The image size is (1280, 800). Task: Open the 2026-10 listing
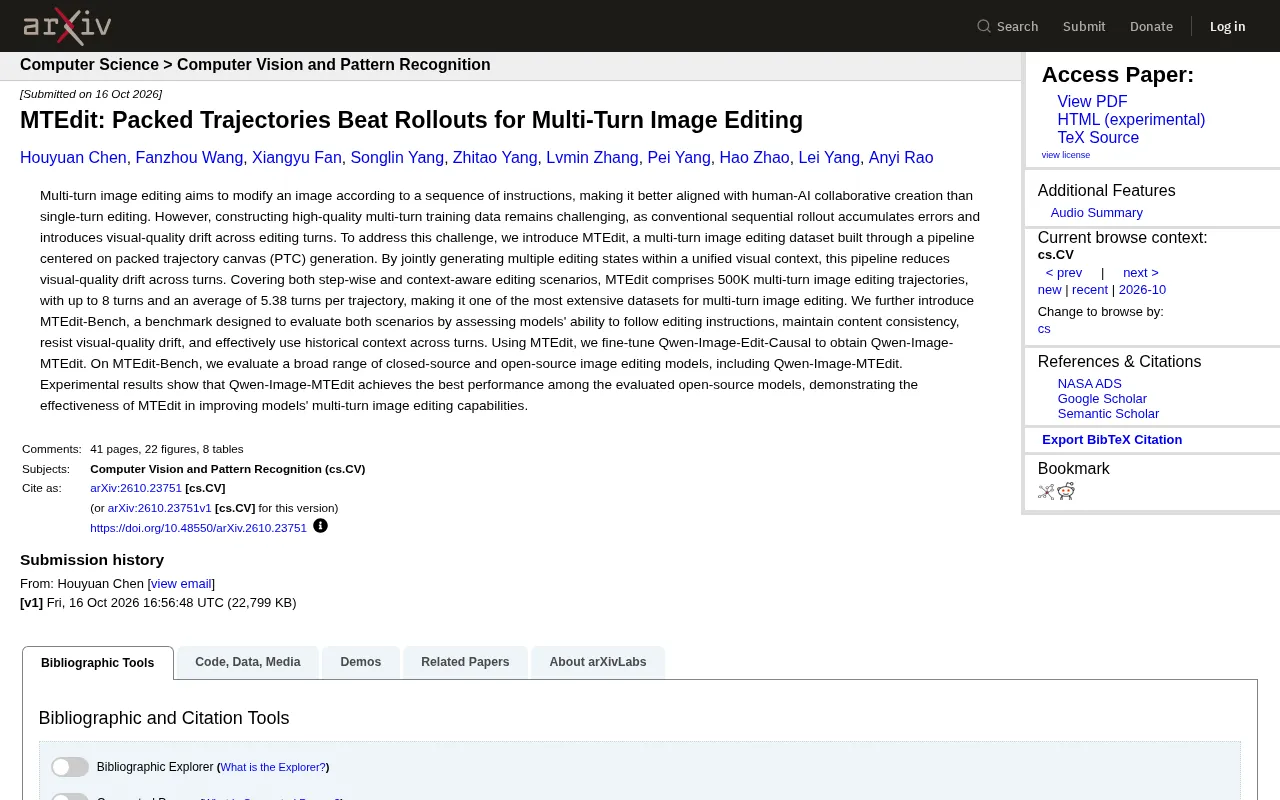(x=1142, y=290)
